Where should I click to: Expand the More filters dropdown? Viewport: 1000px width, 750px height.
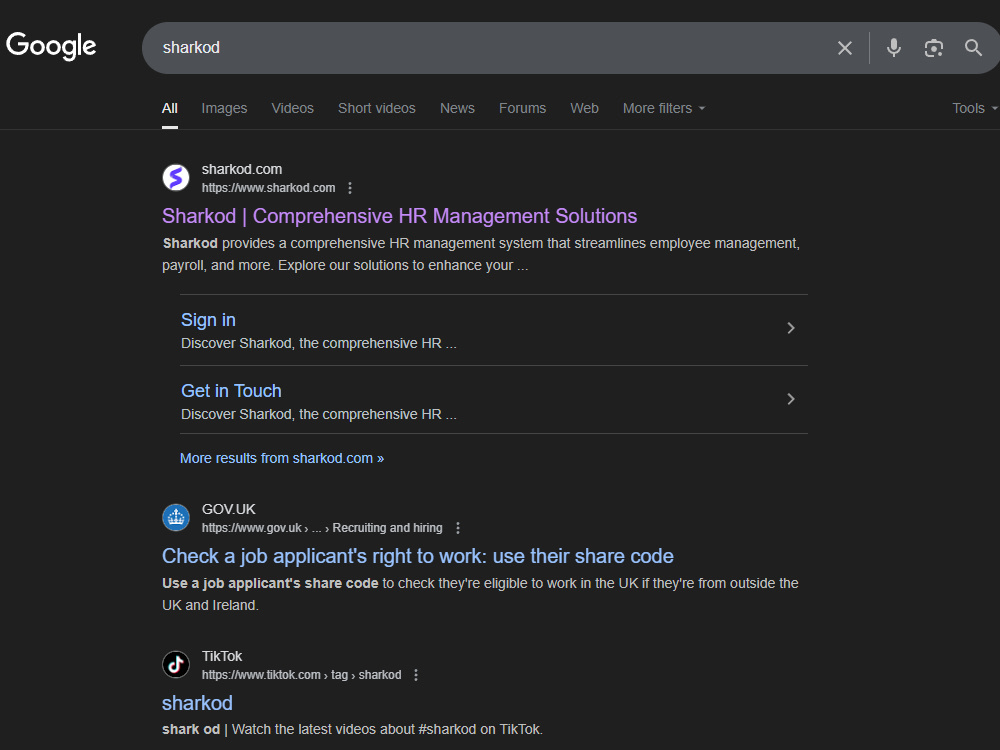pyautogui.click(x=664, y=108)
